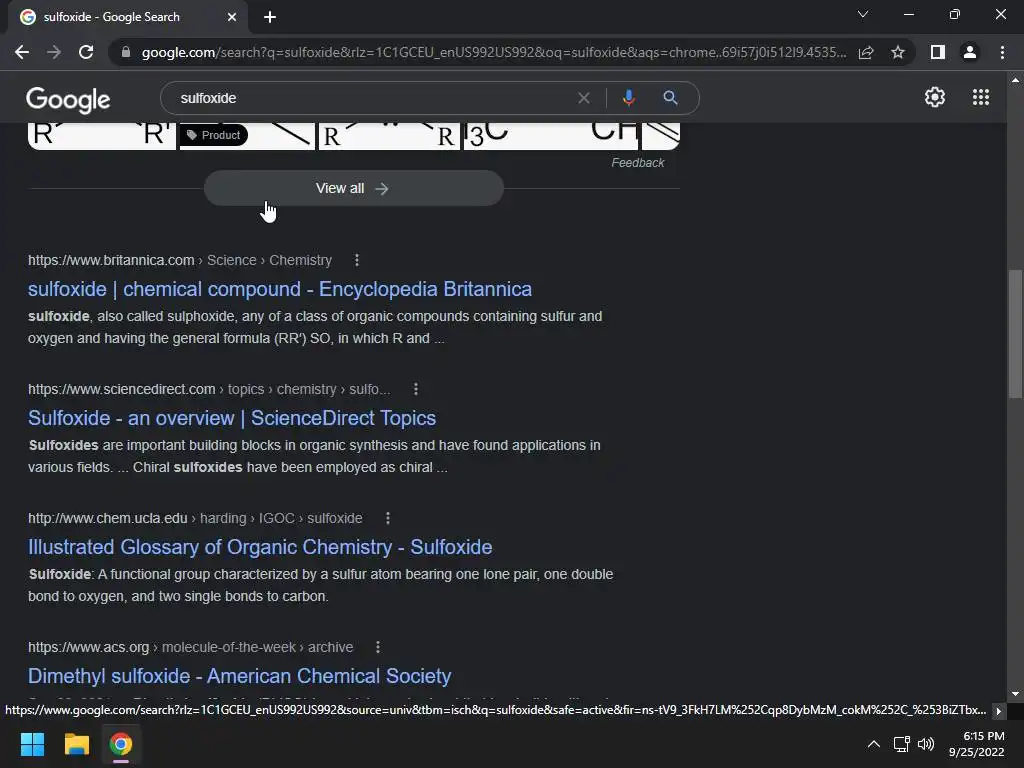This screenshot has width=1024, height=768.
Task: Open Britannica sulfoxide chemical compound result
Action: click(x=280, y=289)
